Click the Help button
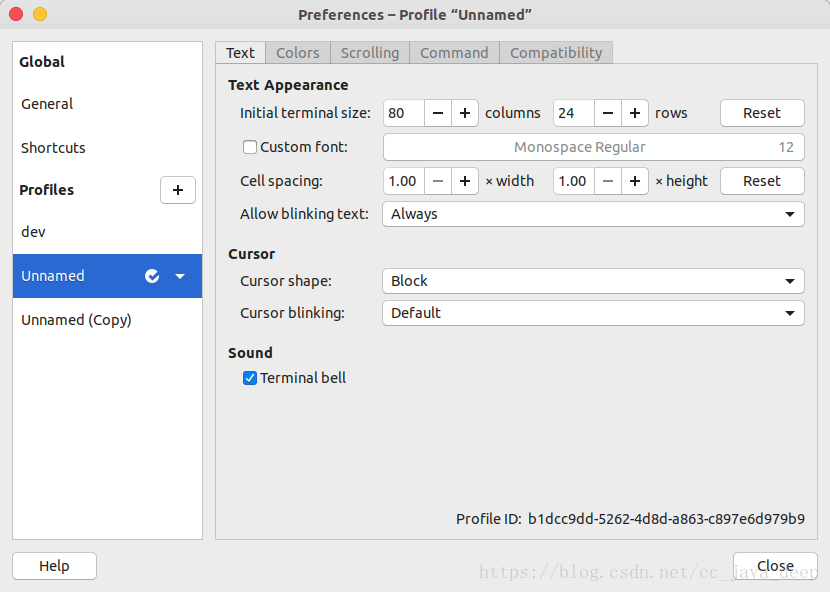 click(54, 566)
